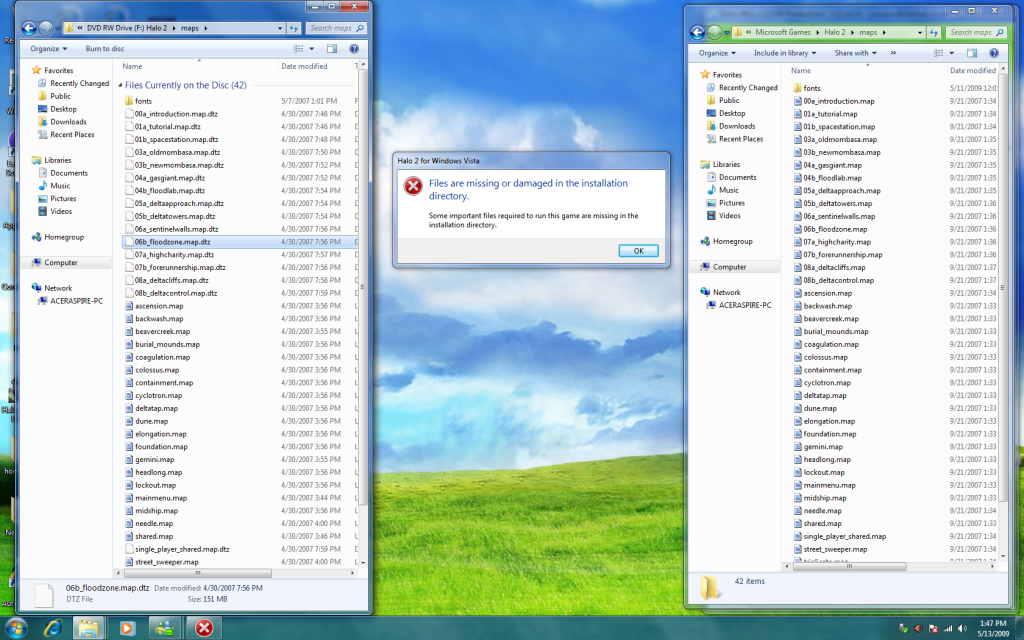Click the Network icon in the Microsoft Games sidebar
The height and width of the screenshot is (640, 1024).
(705, 292)
